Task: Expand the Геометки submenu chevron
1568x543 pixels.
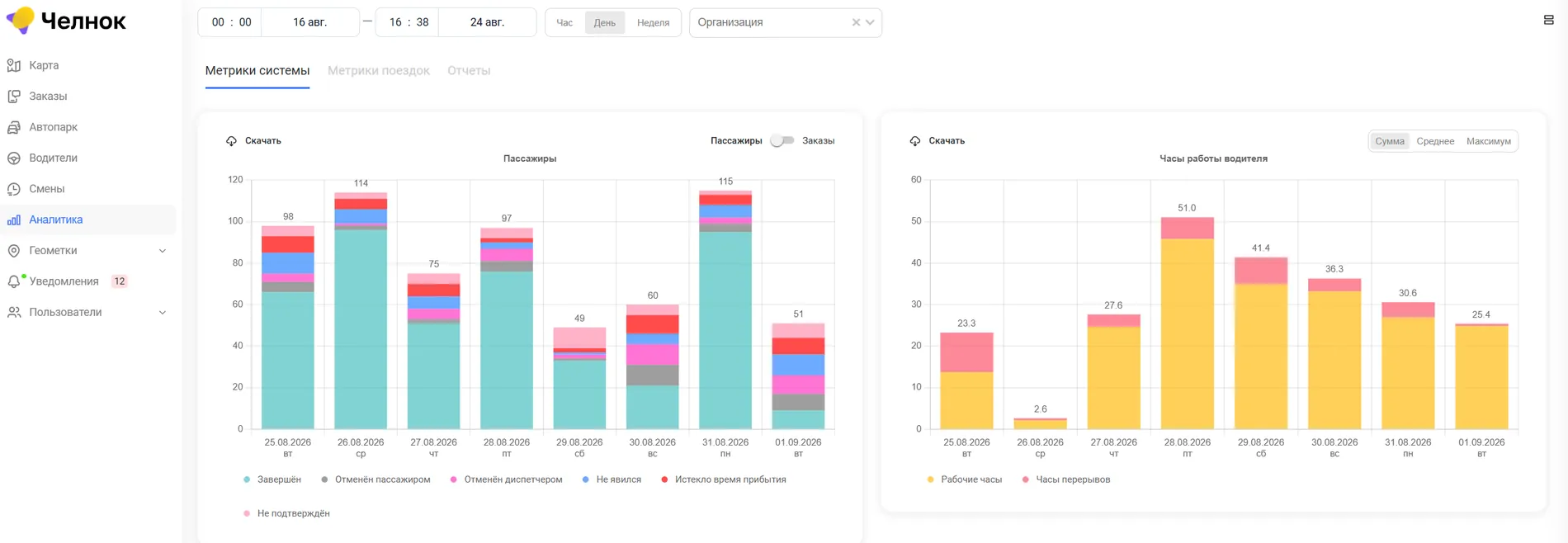Action: coord(163,251)
